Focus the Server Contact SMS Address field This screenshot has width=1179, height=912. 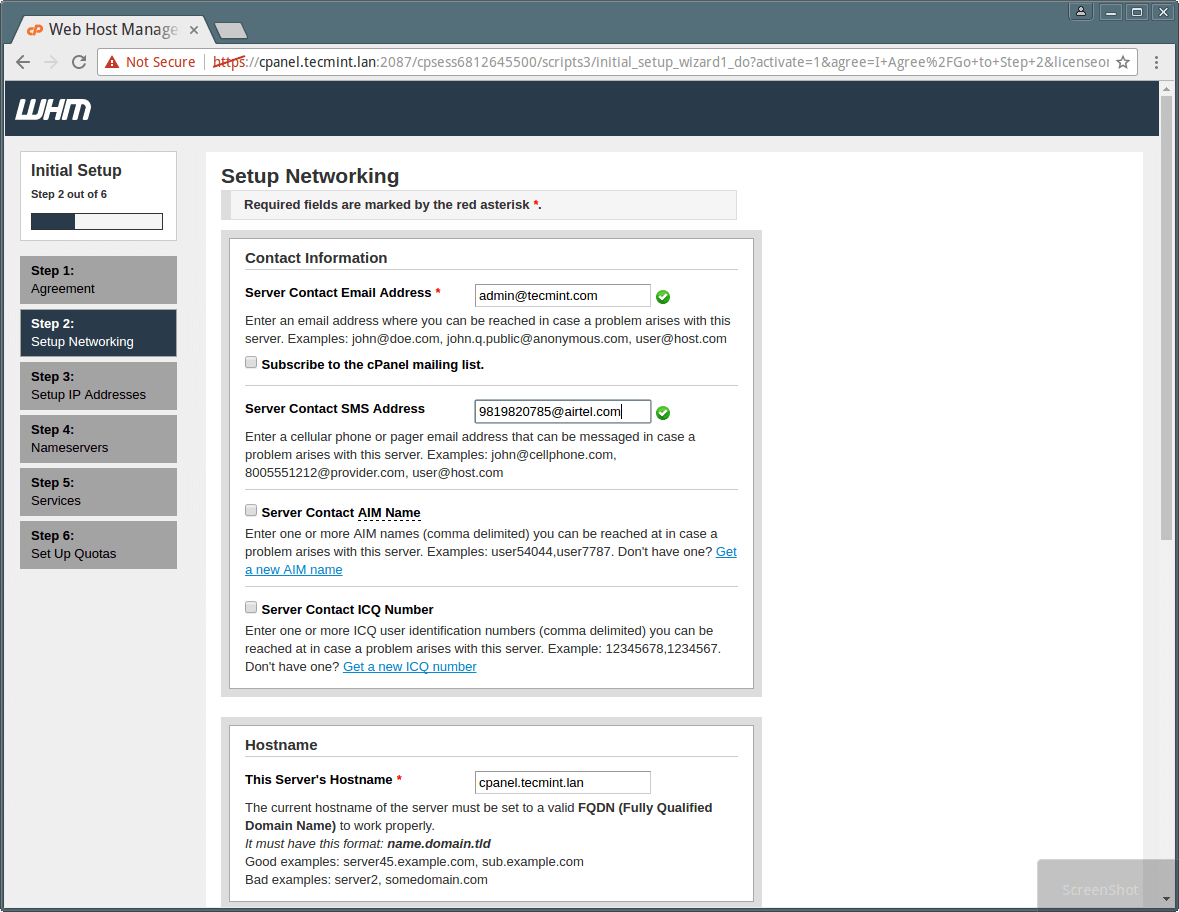562,411
